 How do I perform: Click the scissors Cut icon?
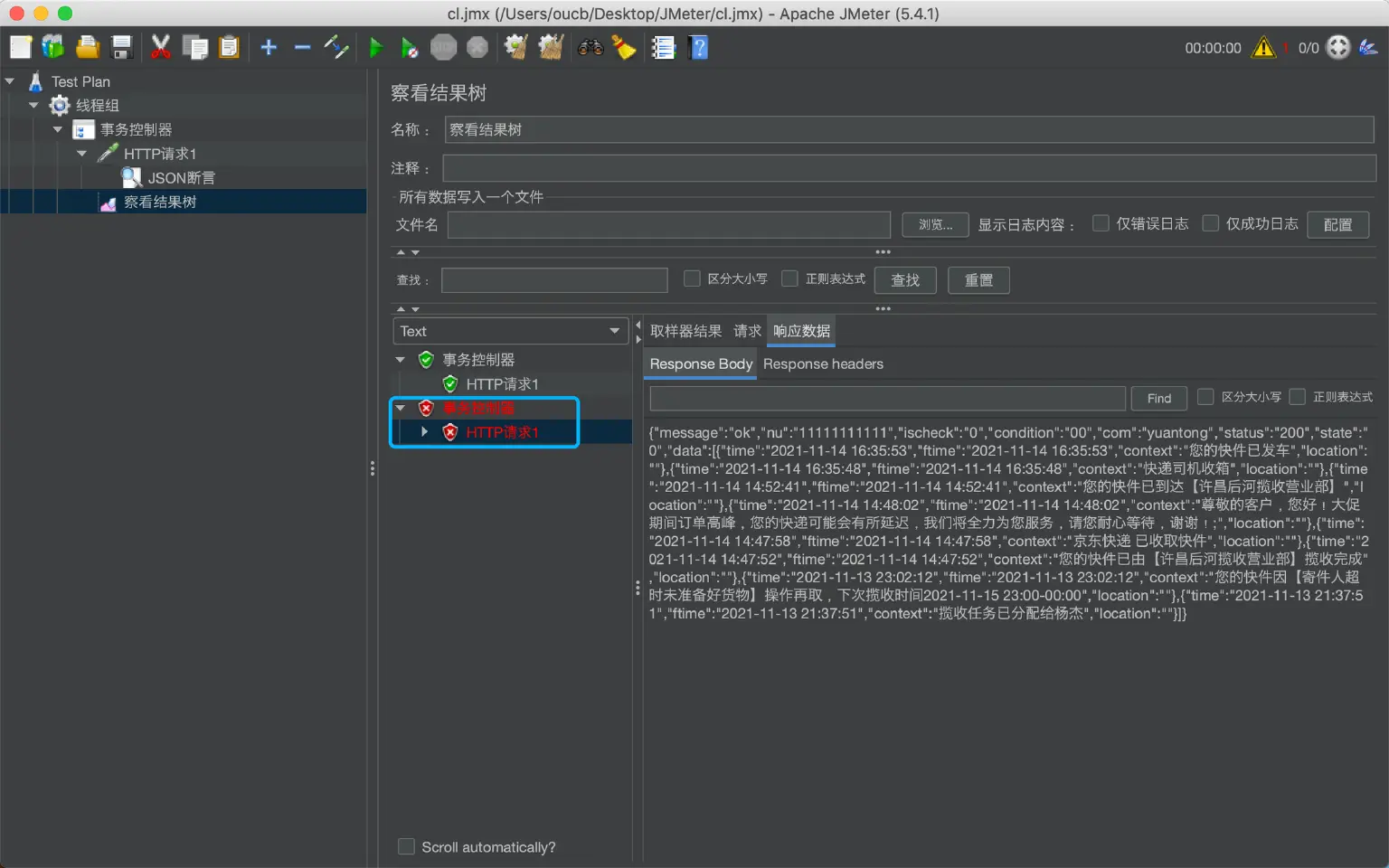[x=161, y=47]
